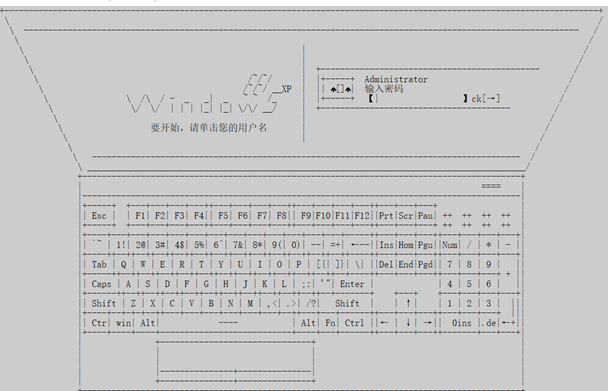This screenshot has height=391, width=608.
Task: Click the Z key
Action: point(133,303)
